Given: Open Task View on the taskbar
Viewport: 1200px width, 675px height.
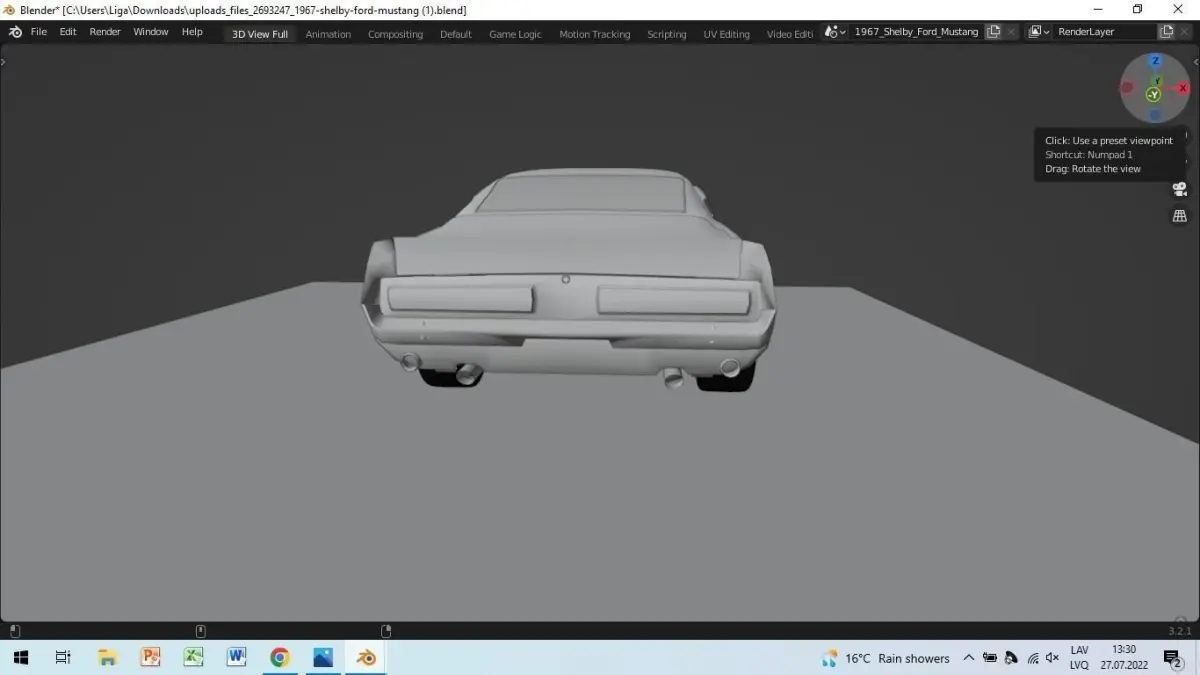Looking at the screenshot, I should click(x=63, y=658).
